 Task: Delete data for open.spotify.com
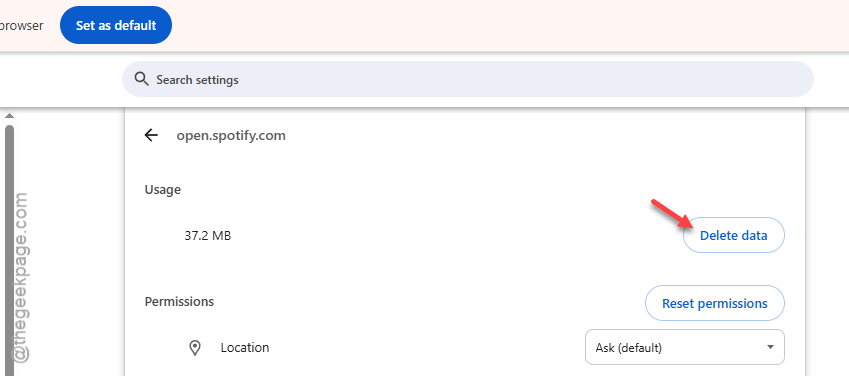pyautogui.click(x=734, y=235)
